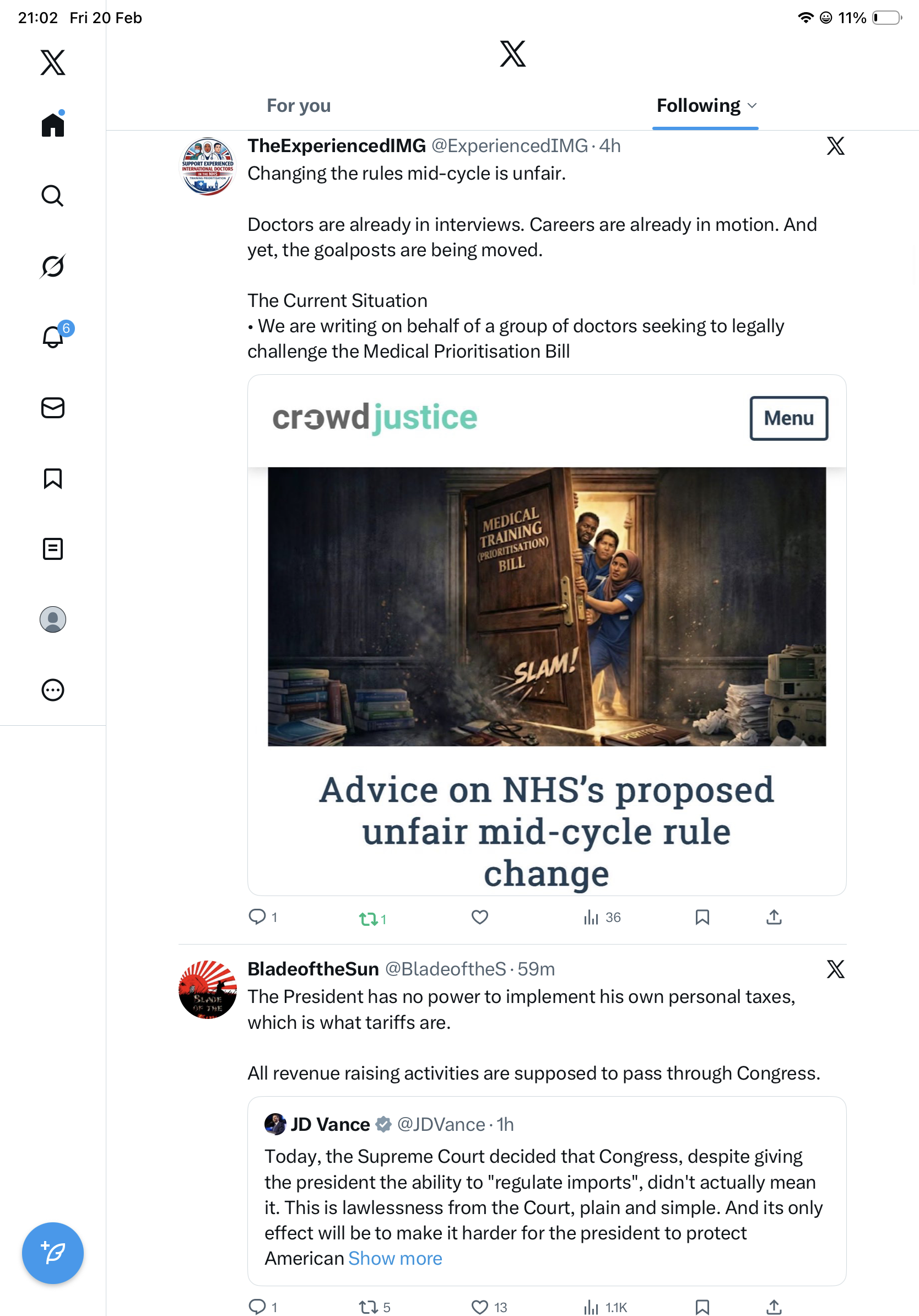Open Bookmarks from the sidebar
This screenshot has height=1316, width=919.
point(53,478)
